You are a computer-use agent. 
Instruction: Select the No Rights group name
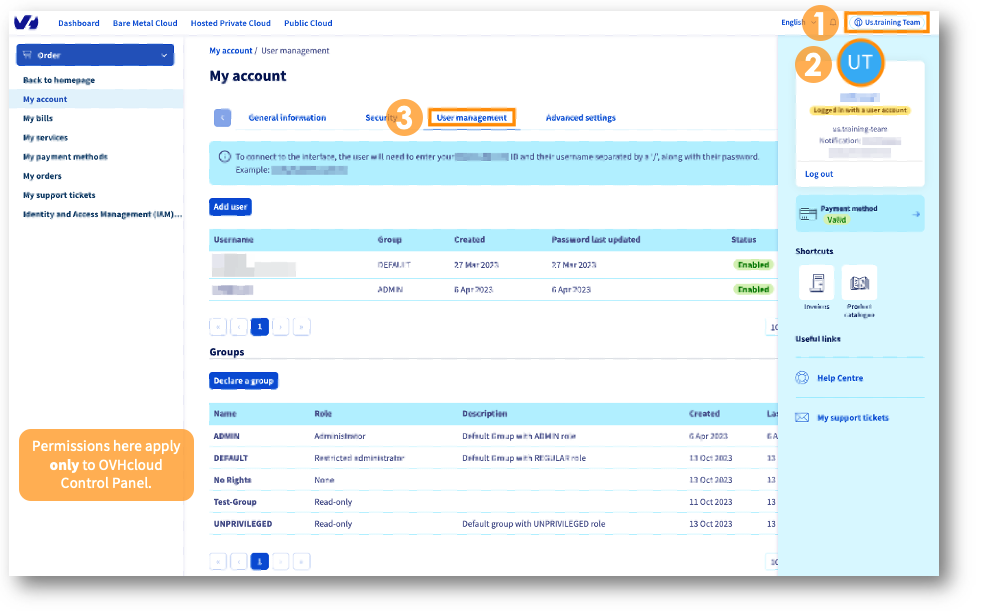coord(232,480)
